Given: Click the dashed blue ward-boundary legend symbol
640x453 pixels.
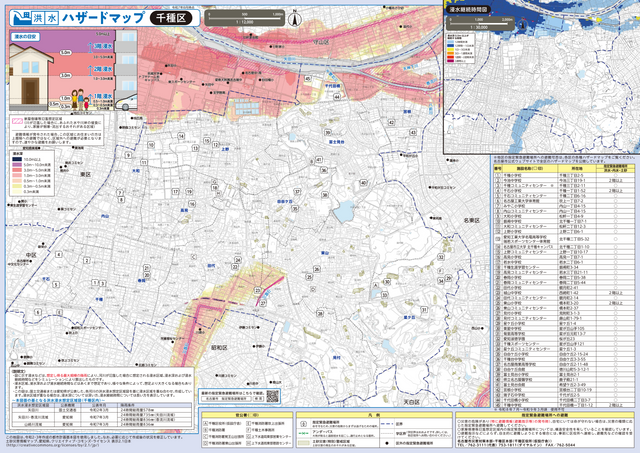Looking at the screenshot, I should click(387, 424).
